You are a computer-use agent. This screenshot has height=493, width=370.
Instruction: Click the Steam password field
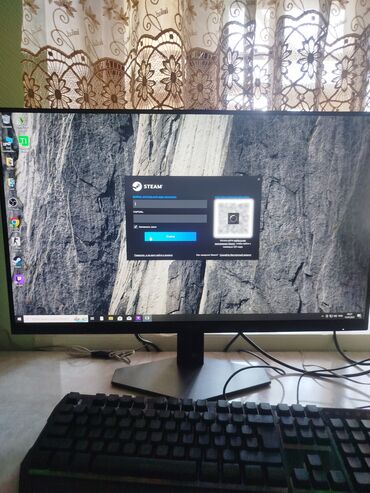[170, 218]
